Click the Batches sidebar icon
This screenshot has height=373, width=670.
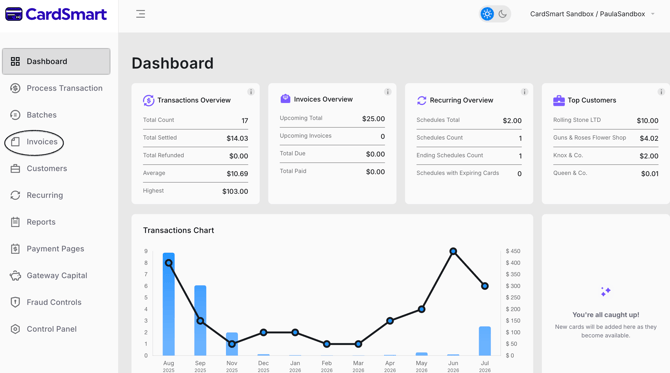[15, 115]
